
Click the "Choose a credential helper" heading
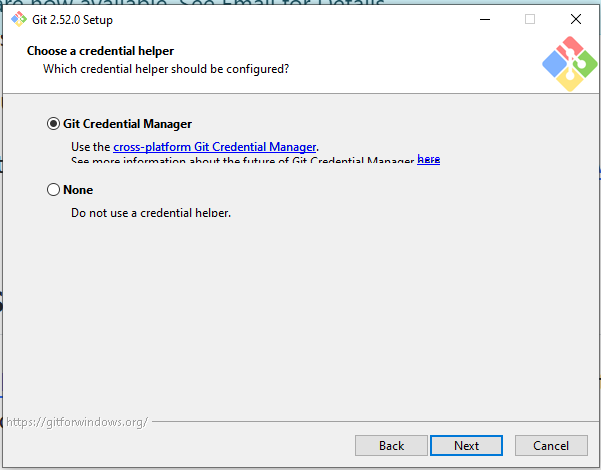[x=100, y=50]
